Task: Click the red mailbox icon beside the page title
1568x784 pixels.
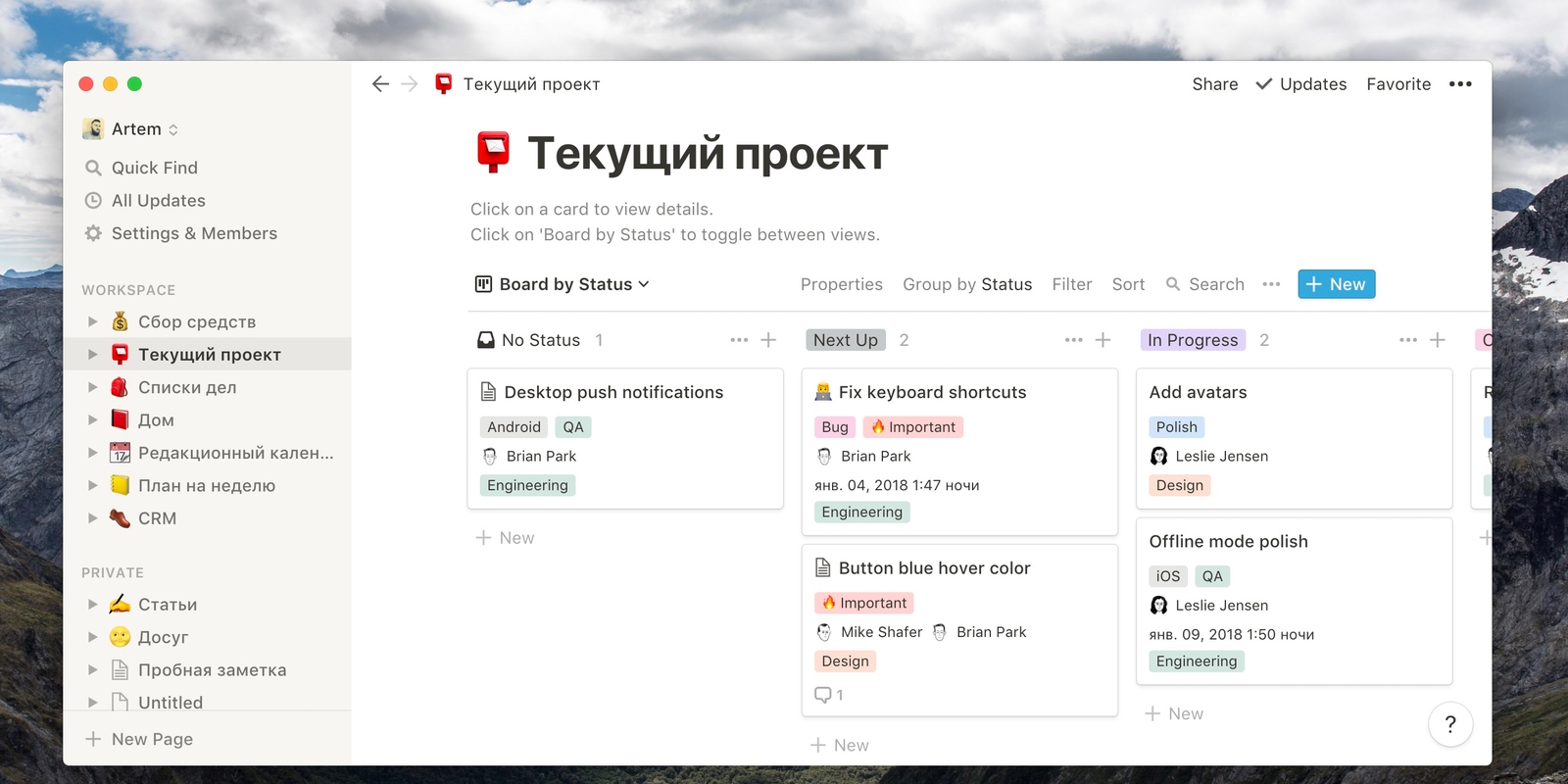Action: coord(493,153)
